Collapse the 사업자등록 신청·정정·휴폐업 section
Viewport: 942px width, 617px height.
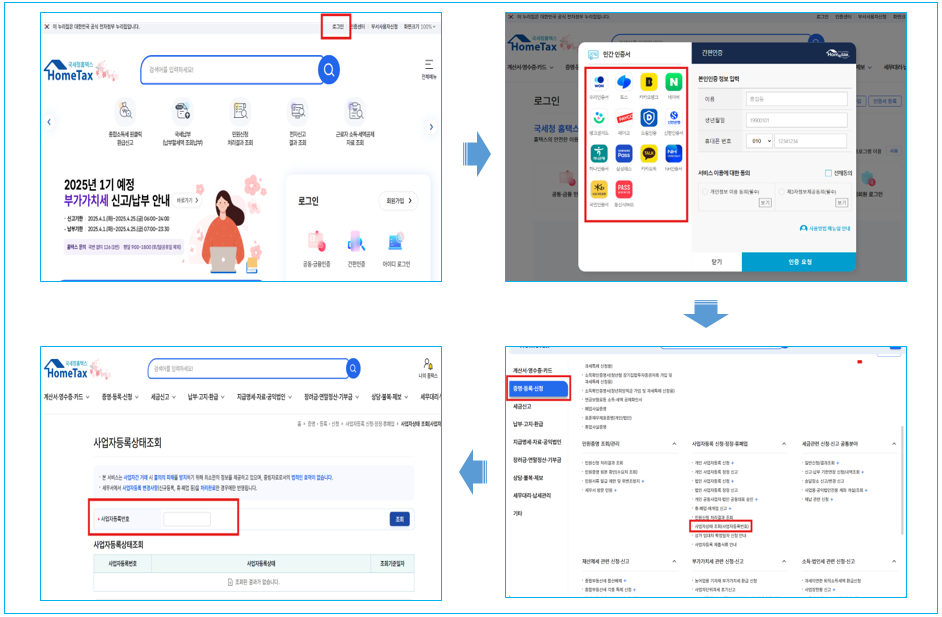(785, 441)
